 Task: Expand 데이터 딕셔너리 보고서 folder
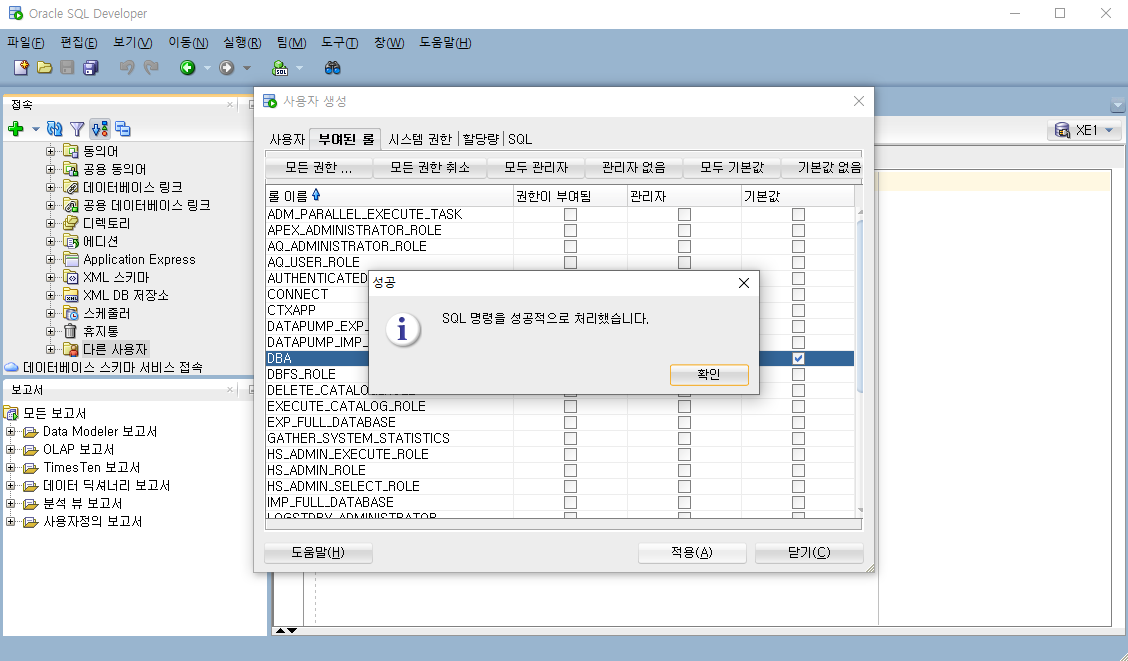pos(11,486)
